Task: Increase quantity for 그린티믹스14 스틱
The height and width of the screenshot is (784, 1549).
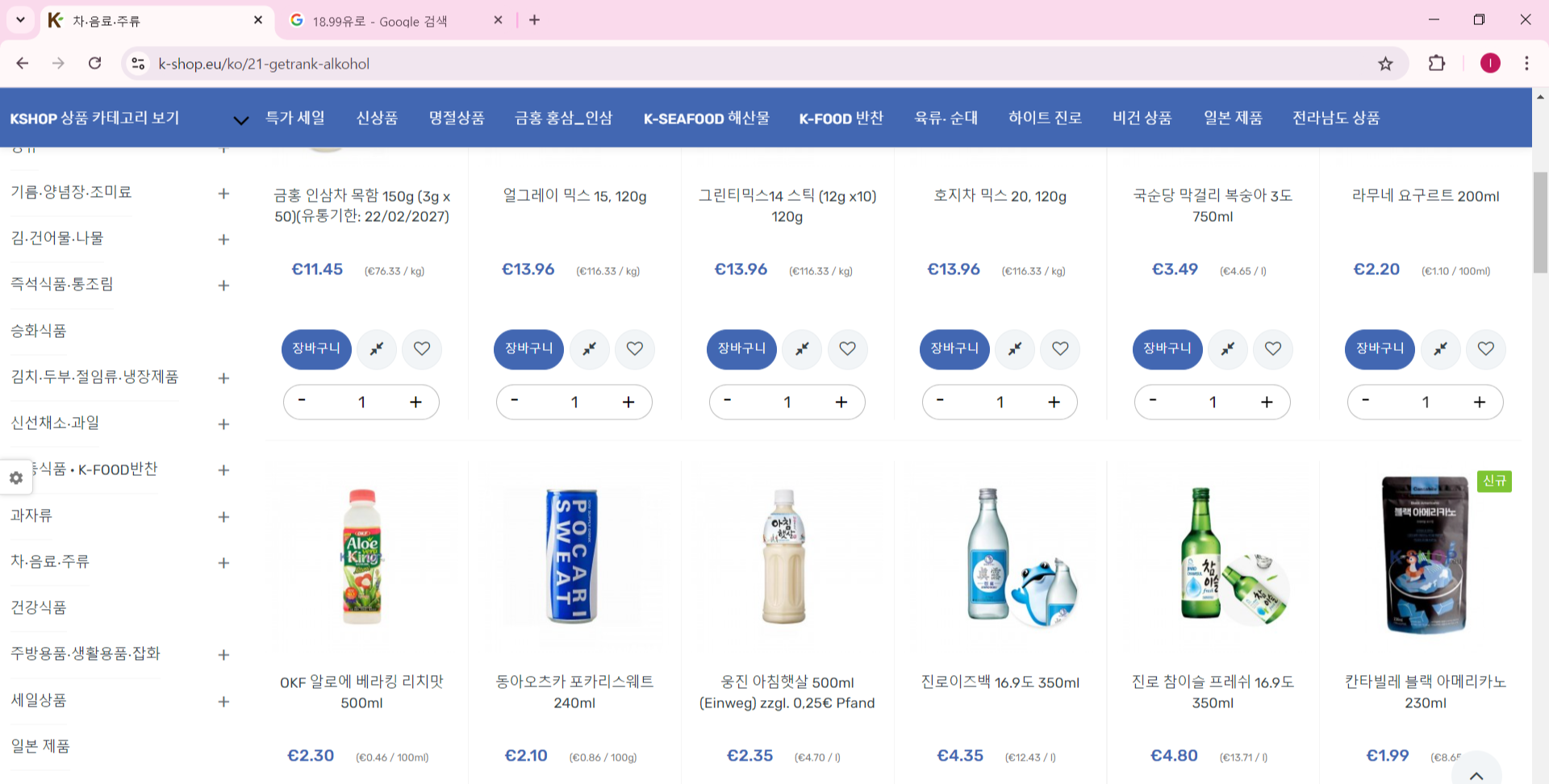Action: (x=841, y=402)
